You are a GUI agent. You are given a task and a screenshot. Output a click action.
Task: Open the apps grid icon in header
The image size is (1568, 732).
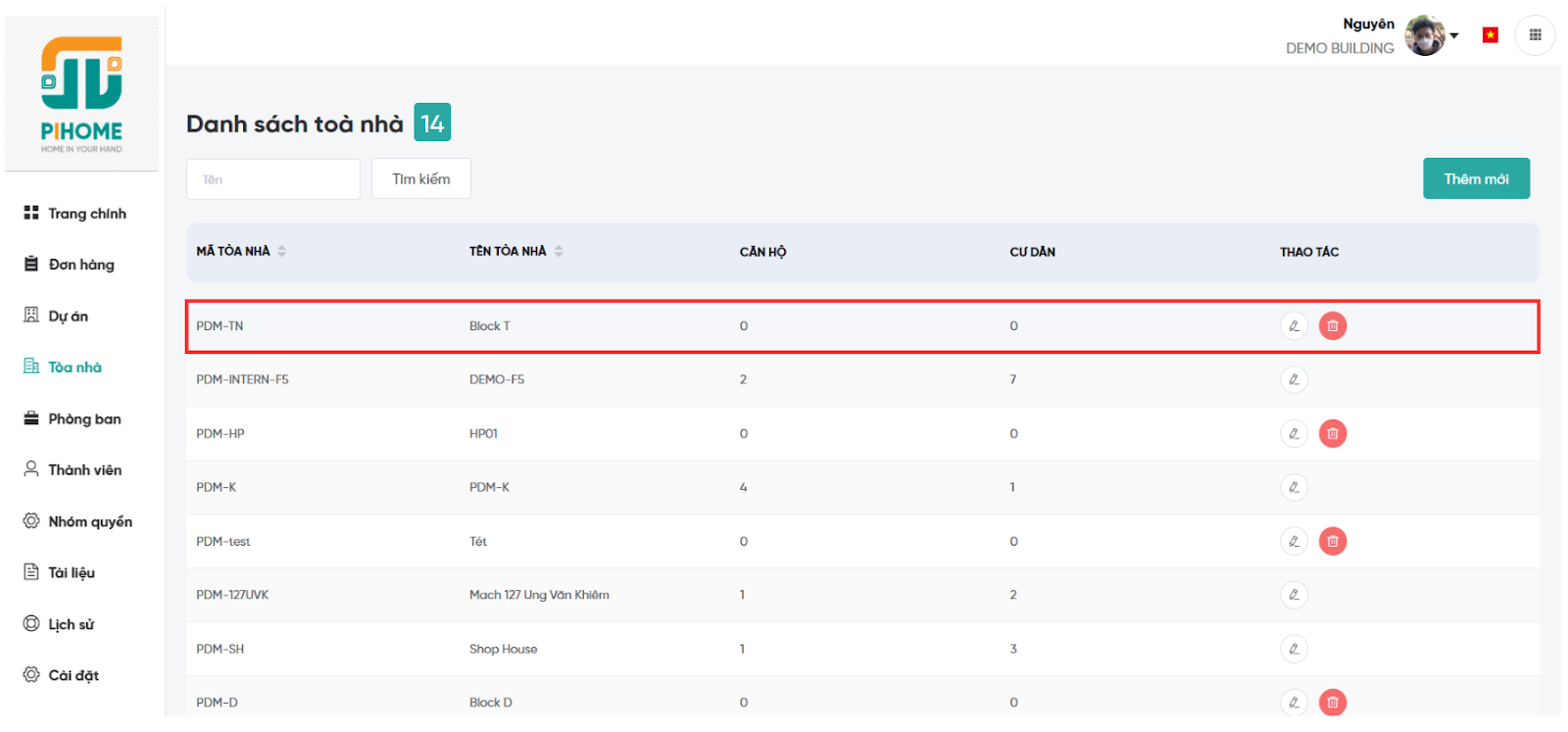pyautogui.click(x=1535, y=35)
